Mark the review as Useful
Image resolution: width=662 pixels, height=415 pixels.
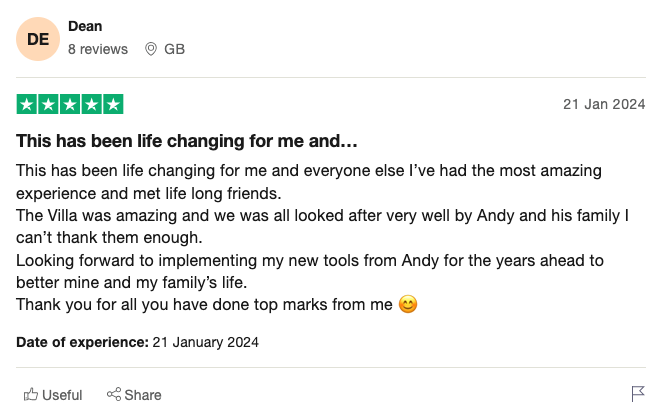pos(62,395)
